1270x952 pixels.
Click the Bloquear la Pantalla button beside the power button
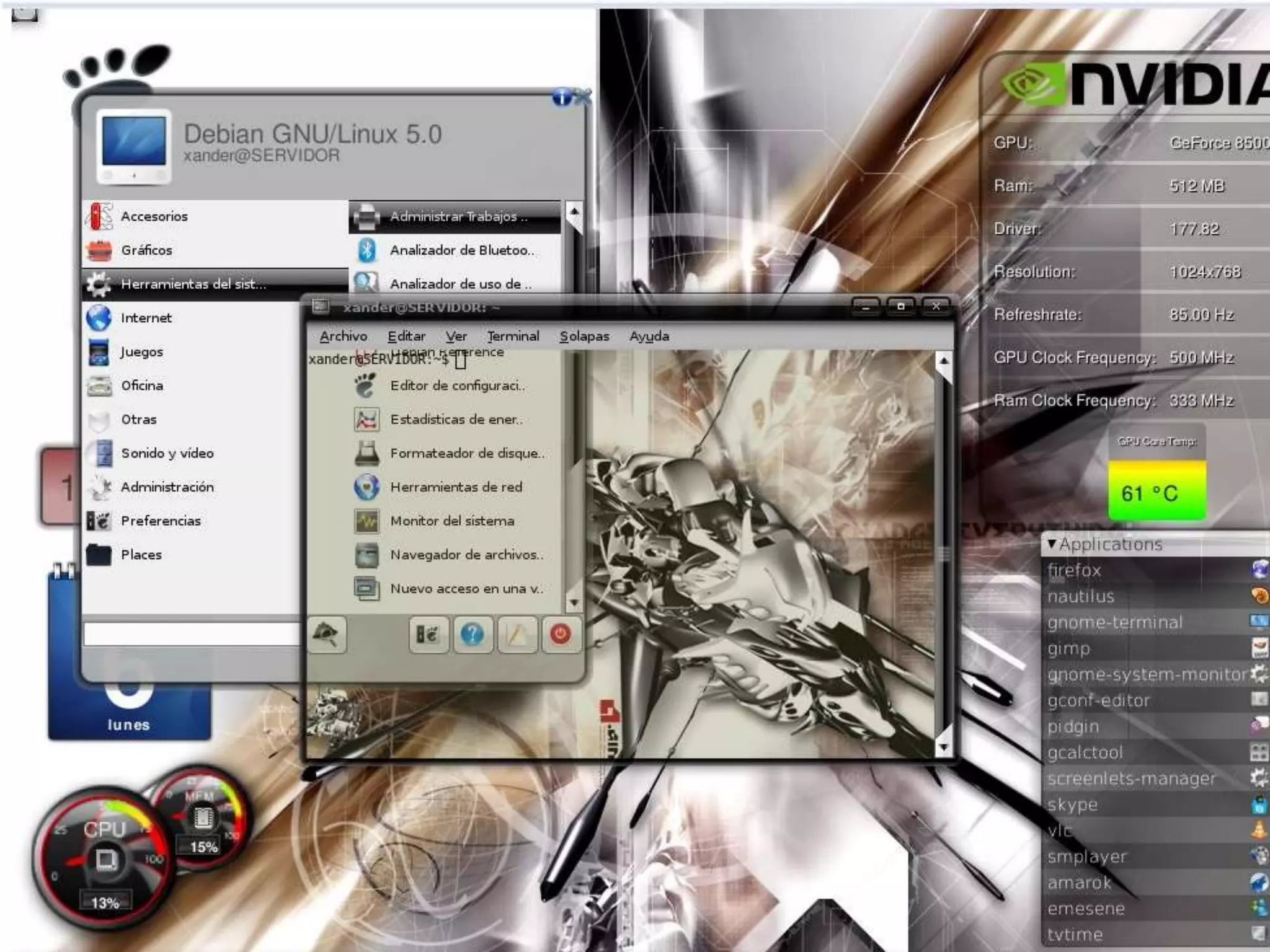point(517,635)
